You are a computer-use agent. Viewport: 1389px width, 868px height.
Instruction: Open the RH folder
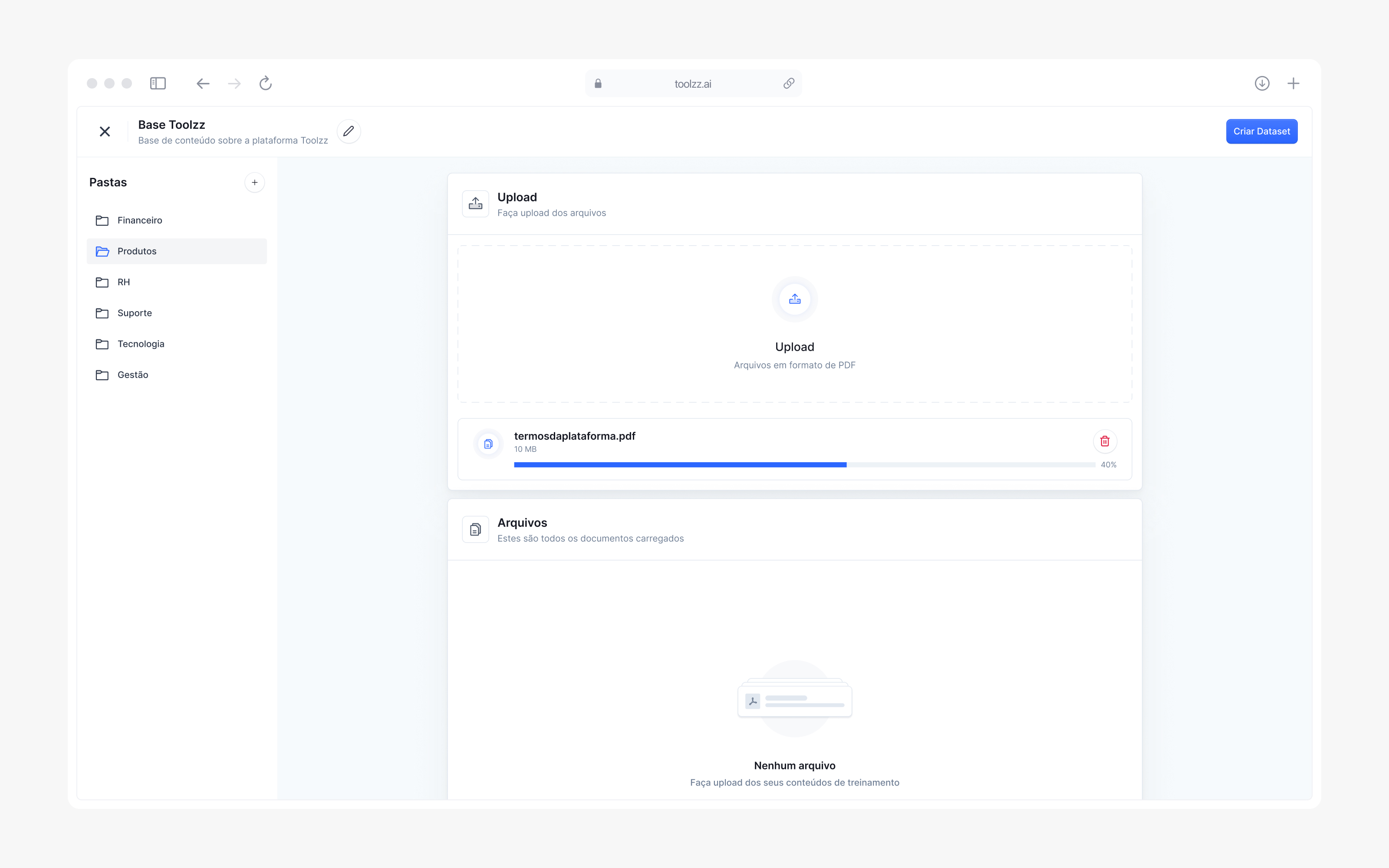[x=123, y=283]
